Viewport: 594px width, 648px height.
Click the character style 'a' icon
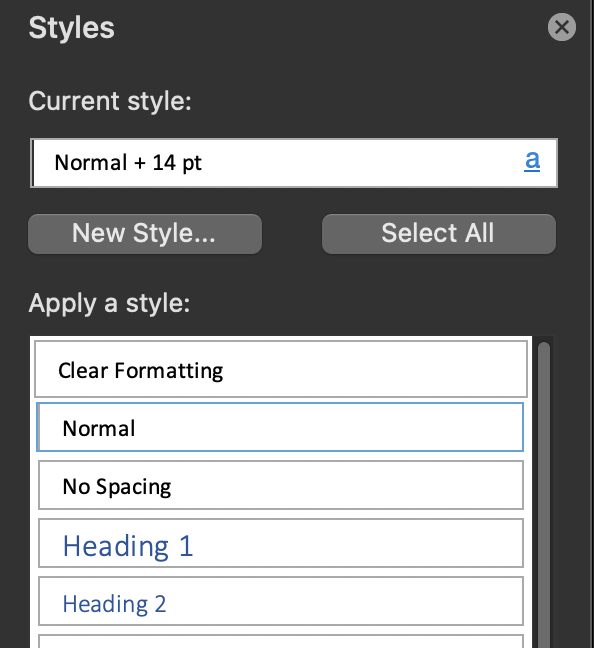532,161
